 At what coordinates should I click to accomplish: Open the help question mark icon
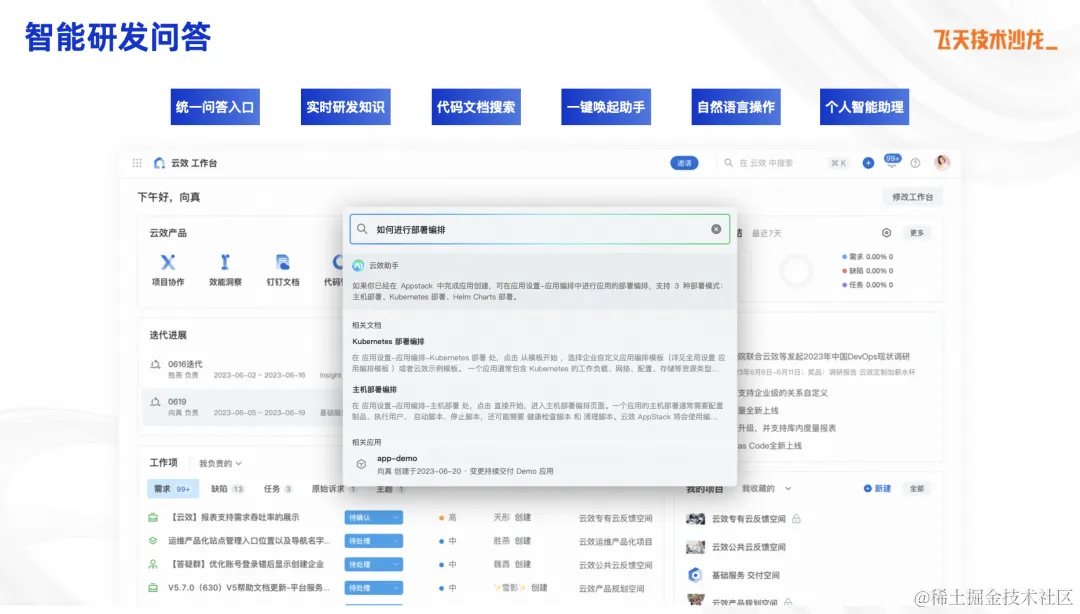coord(915,163)
